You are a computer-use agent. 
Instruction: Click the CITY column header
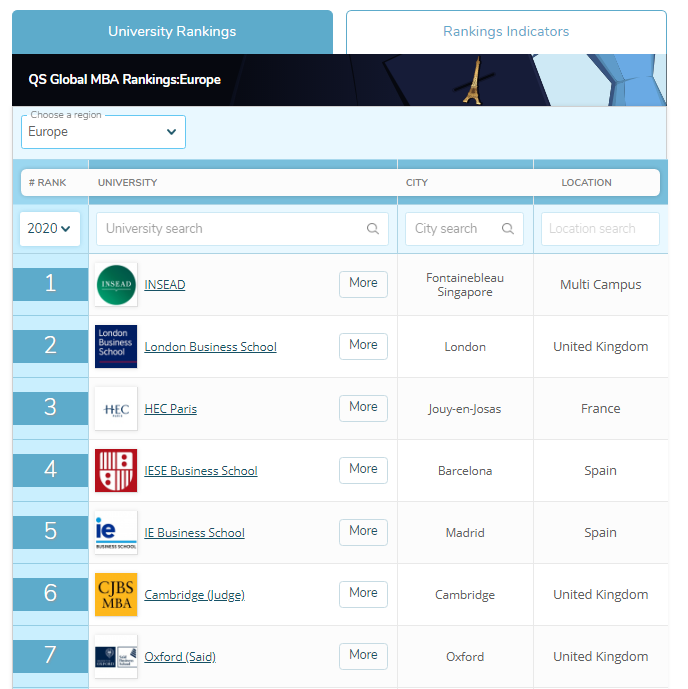(416, 183)
